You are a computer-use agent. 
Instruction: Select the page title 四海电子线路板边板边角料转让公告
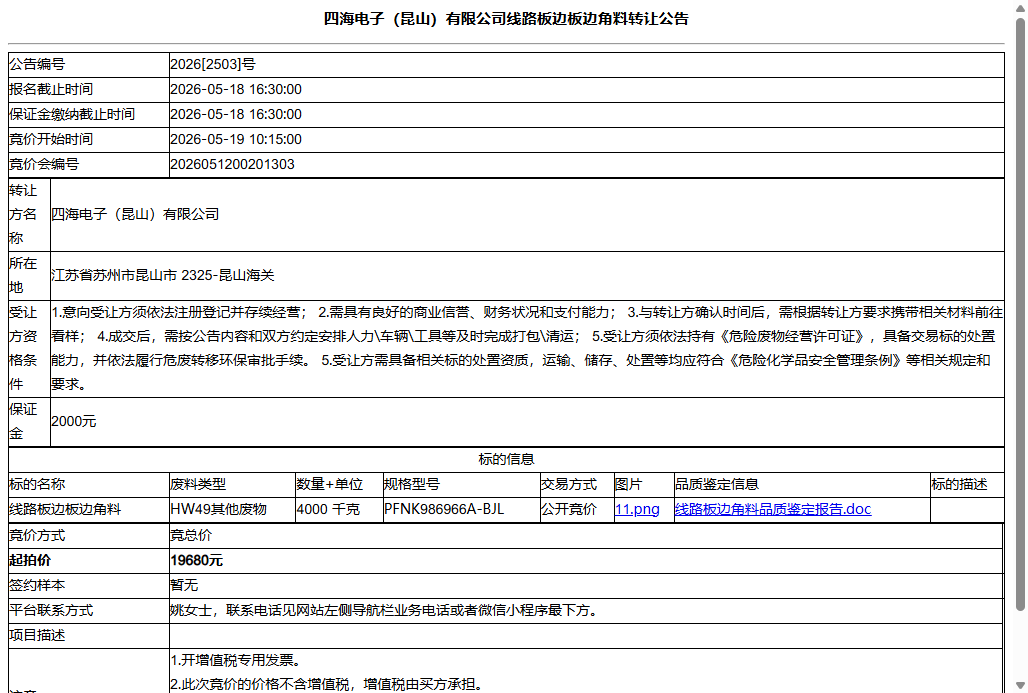(x=506, y=19)
